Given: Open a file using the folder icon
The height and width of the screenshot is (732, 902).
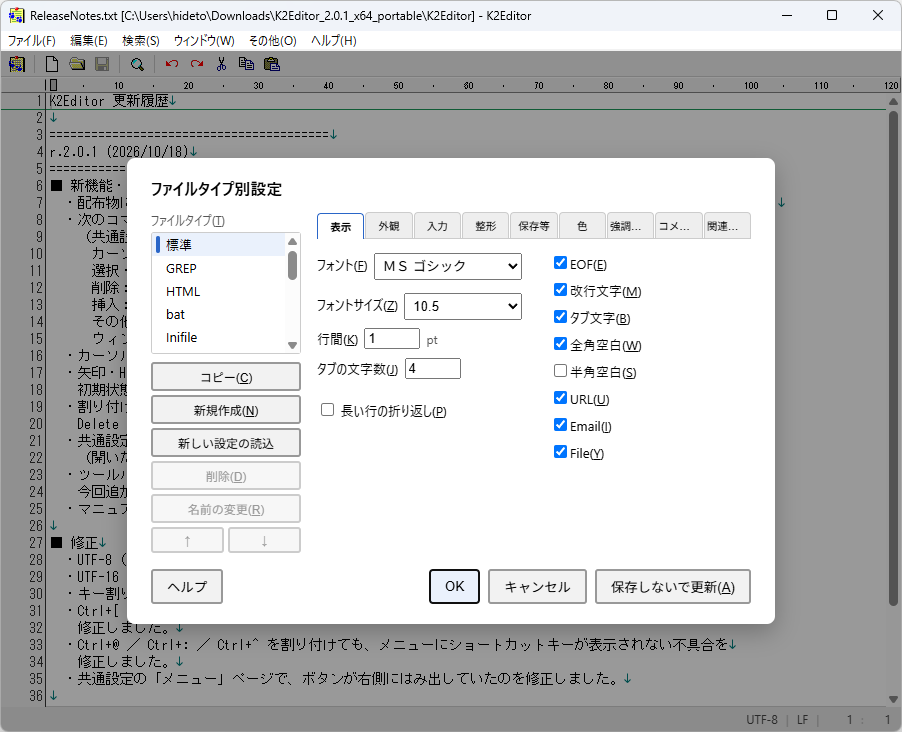Looking at the screenshot, I should tap(77, 64).
